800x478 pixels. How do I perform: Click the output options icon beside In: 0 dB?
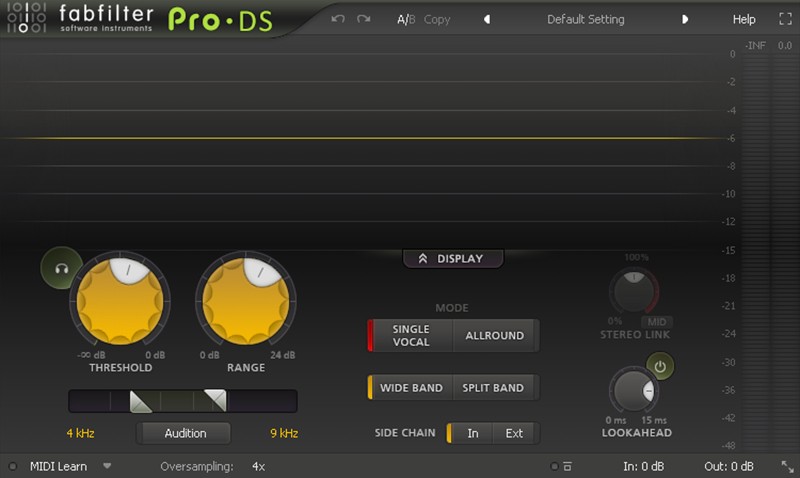(x=567, y=466)
